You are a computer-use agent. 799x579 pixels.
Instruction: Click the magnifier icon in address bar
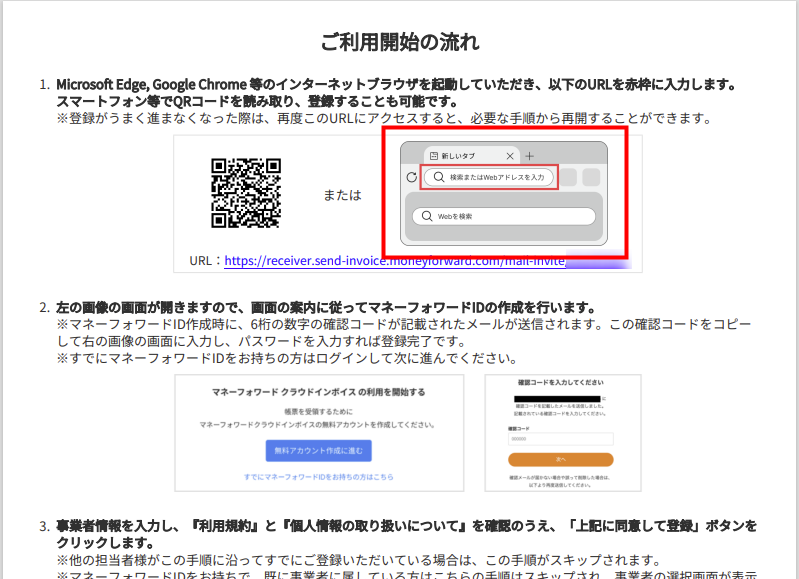pyautogui.click(x=438, y=177)
